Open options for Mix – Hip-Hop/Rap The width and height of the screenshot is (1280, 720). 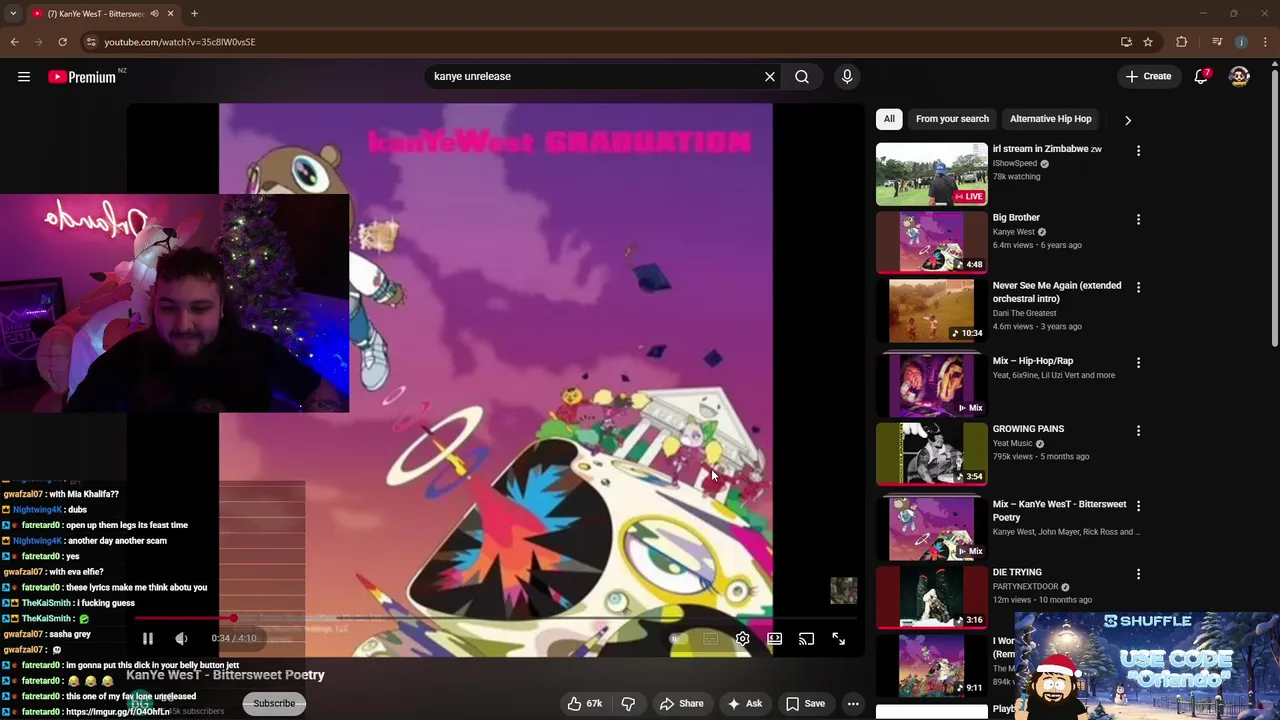[1138, 362]
